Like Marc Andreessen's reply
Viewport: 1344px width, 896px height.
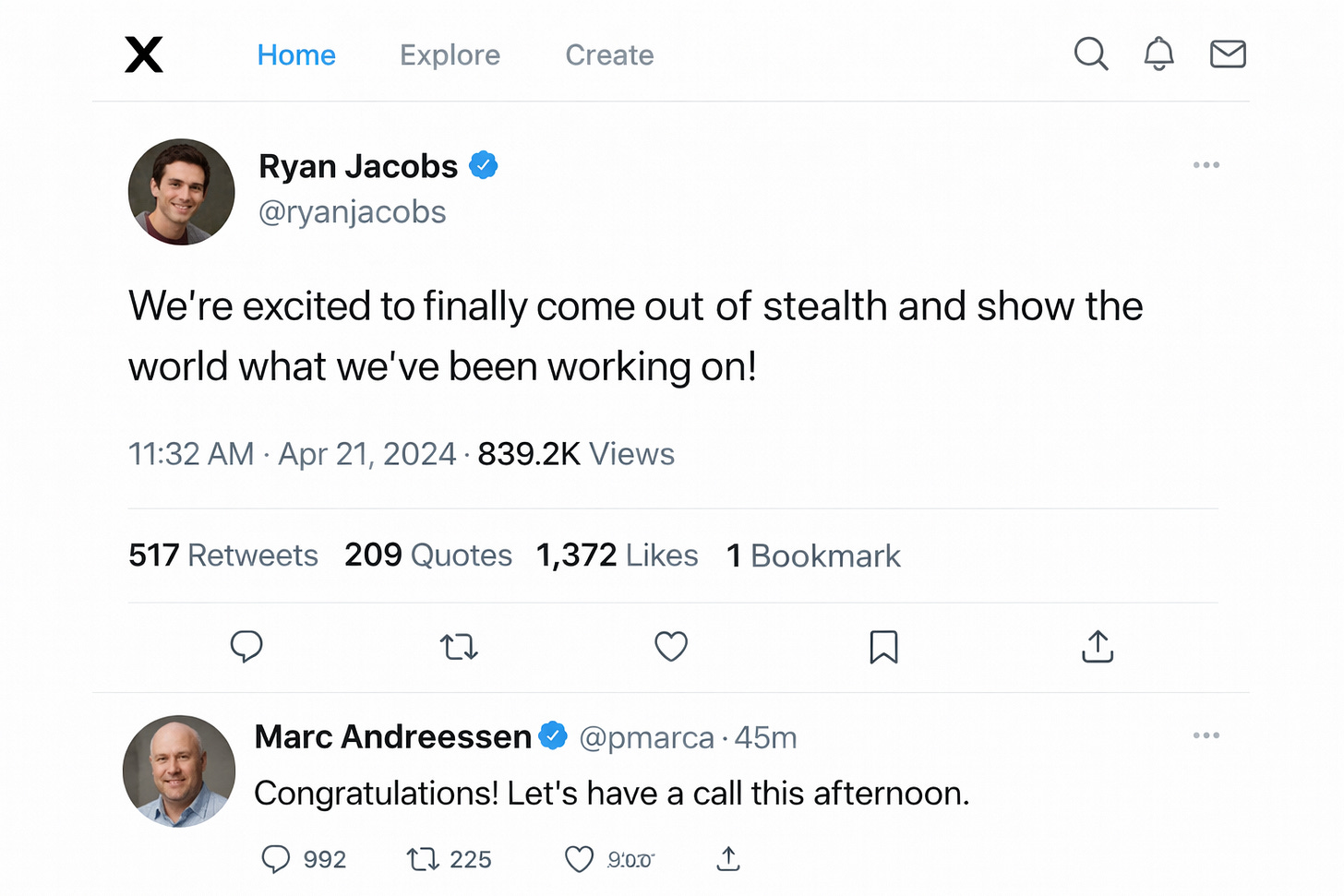(579, 858)
